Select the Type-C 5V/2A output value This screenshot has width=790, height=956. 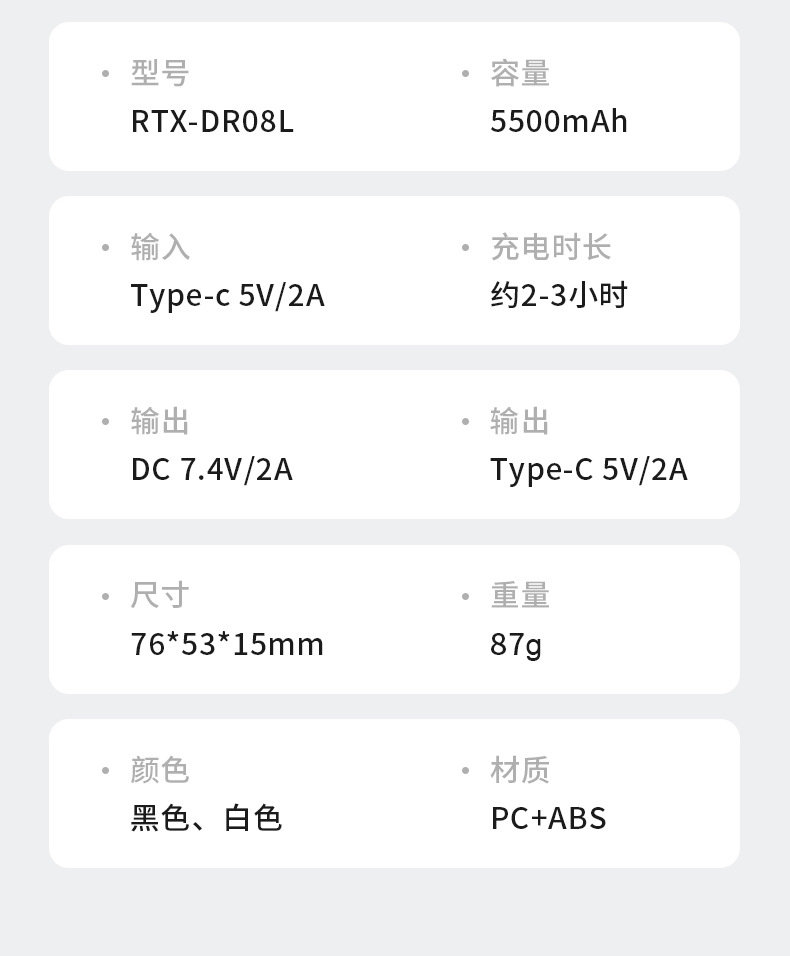[589, 470]
